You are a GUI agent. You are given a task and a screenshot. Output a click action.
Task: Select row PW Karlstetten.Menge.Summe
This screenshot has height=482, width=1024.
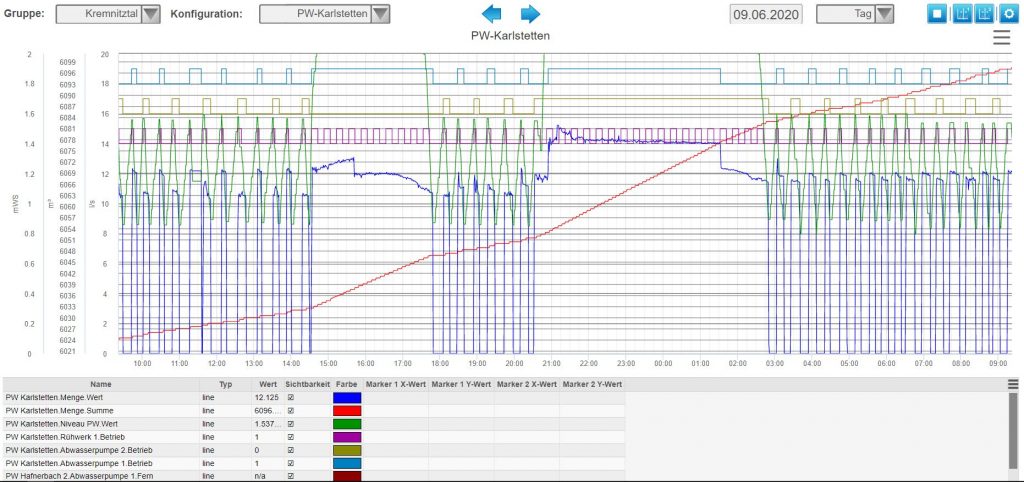(313, 411)
